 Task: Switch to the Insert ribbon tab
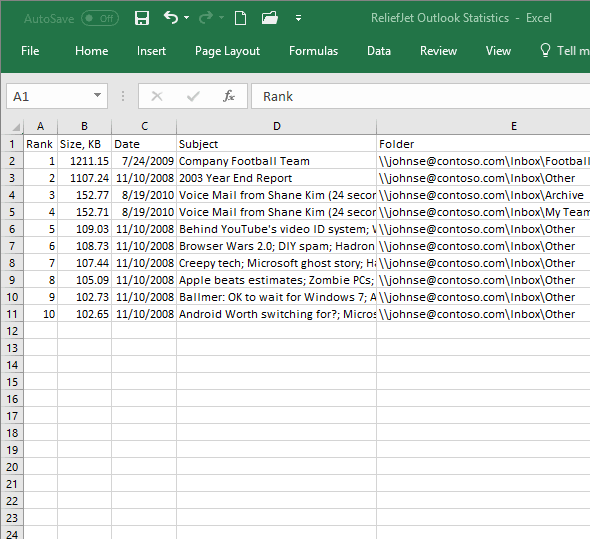coord(151,51)
